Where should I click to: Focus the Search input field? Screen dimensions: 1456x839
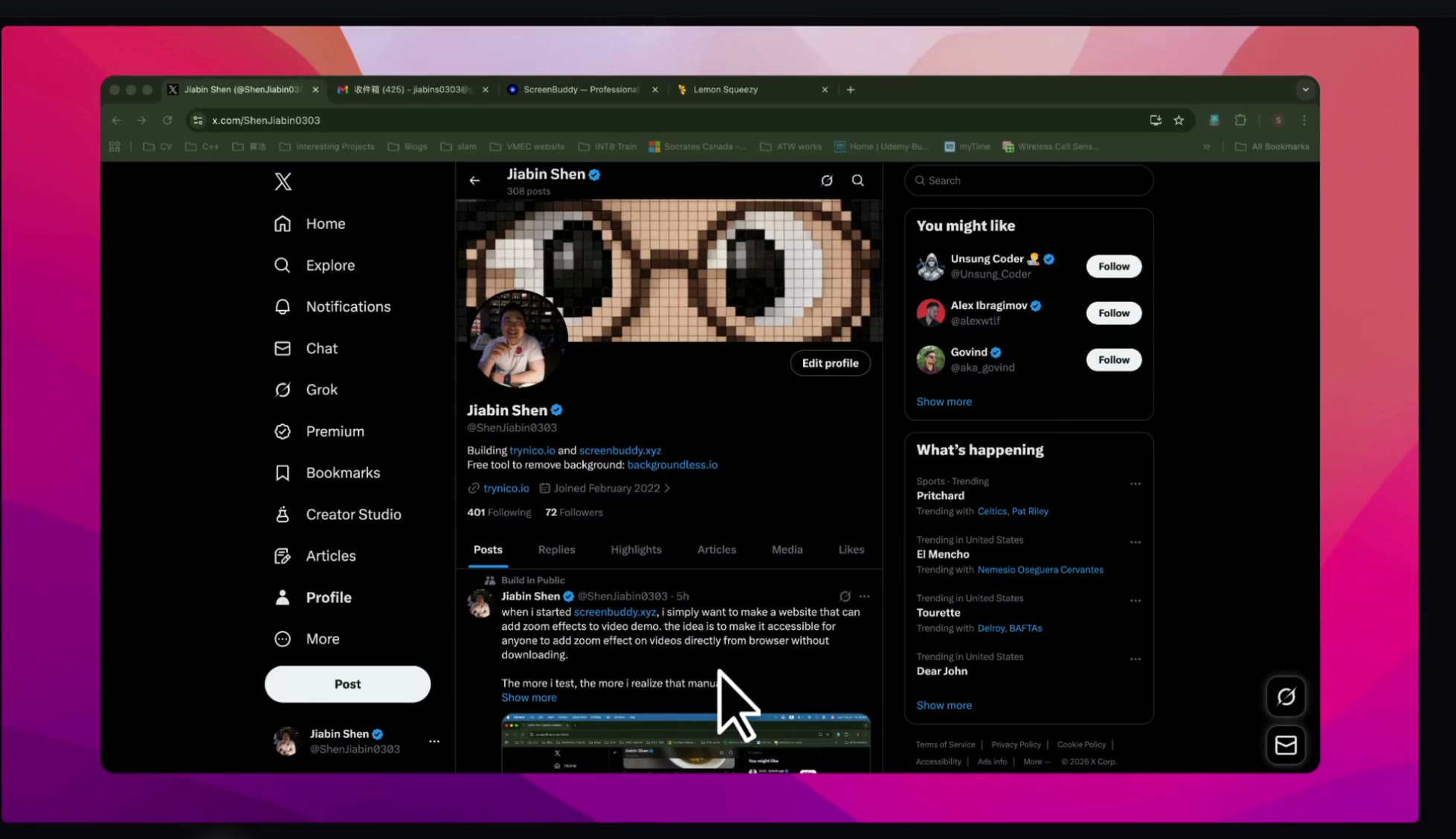(x=1028, y=181)
